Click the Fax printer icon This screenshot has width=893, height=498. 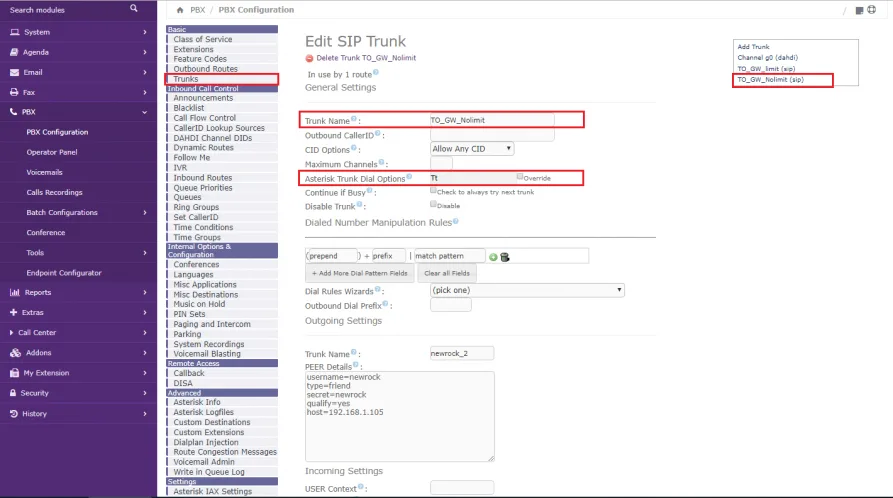click(x=14, y=92)
